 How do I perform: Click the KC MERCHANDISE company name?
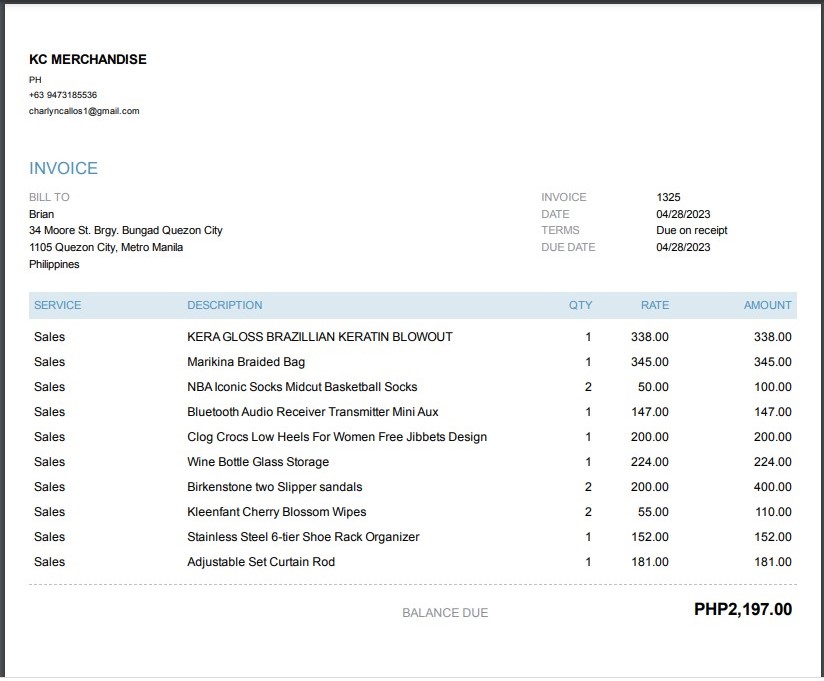tap(88, 59)
